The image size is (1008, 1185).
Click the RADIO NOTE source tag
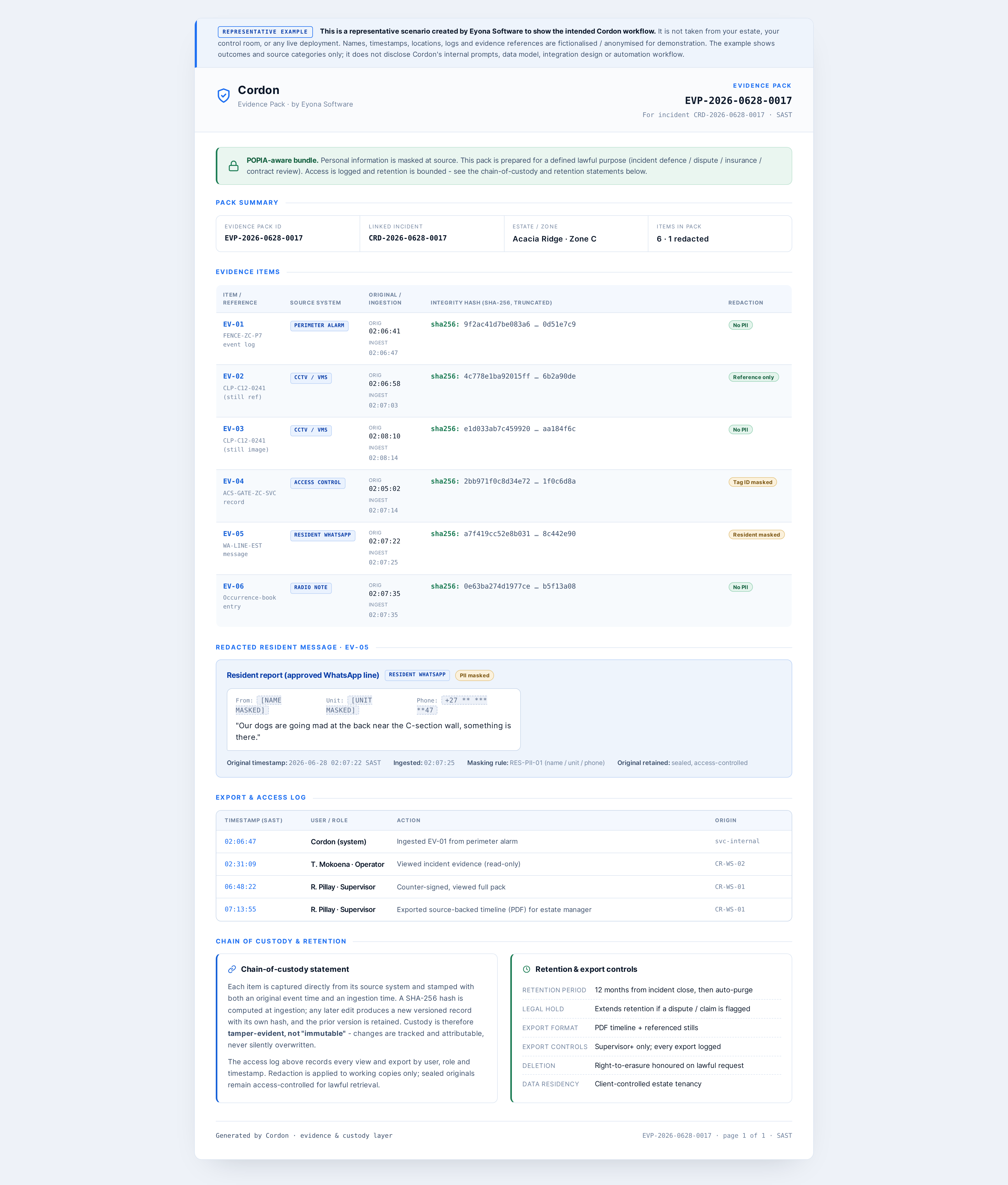click(311, 588)
